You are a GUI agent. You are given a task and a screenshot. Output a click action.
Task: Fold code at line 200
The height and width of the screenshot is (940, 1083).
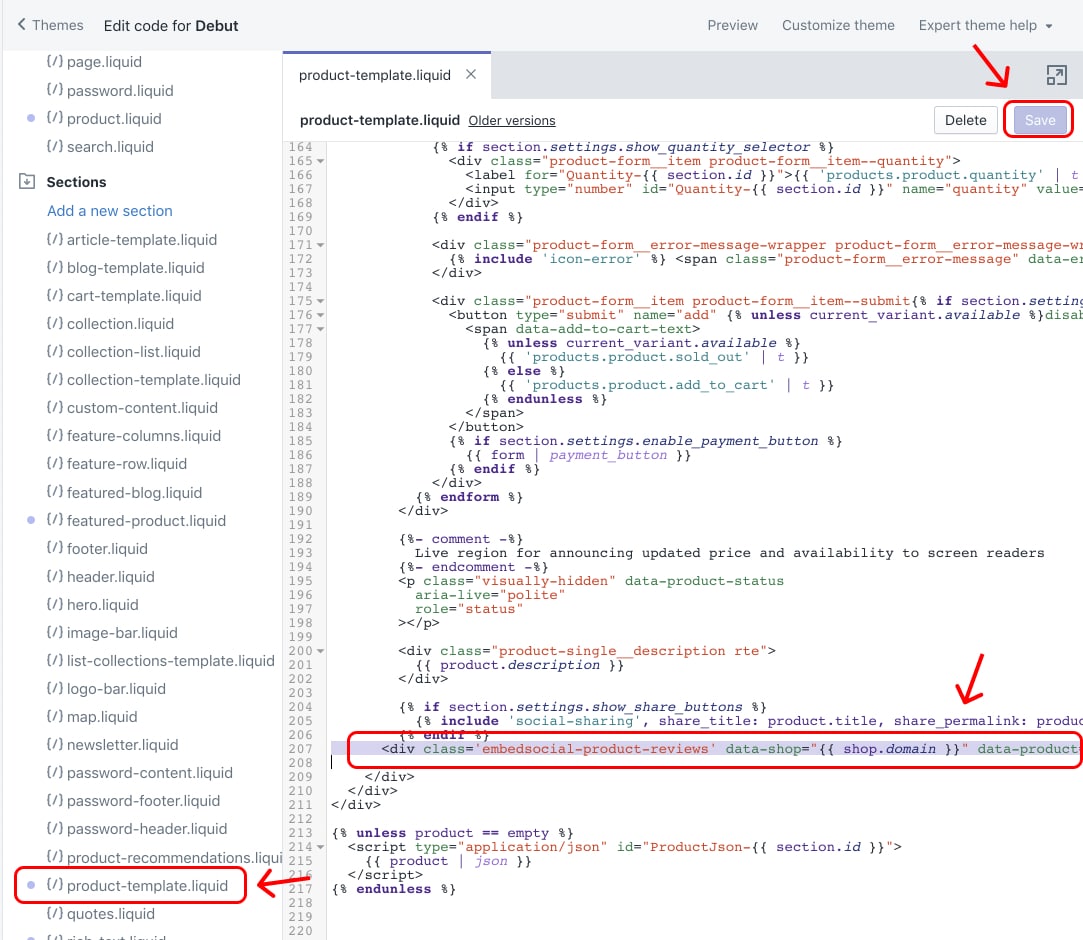(x=320, y=651)
